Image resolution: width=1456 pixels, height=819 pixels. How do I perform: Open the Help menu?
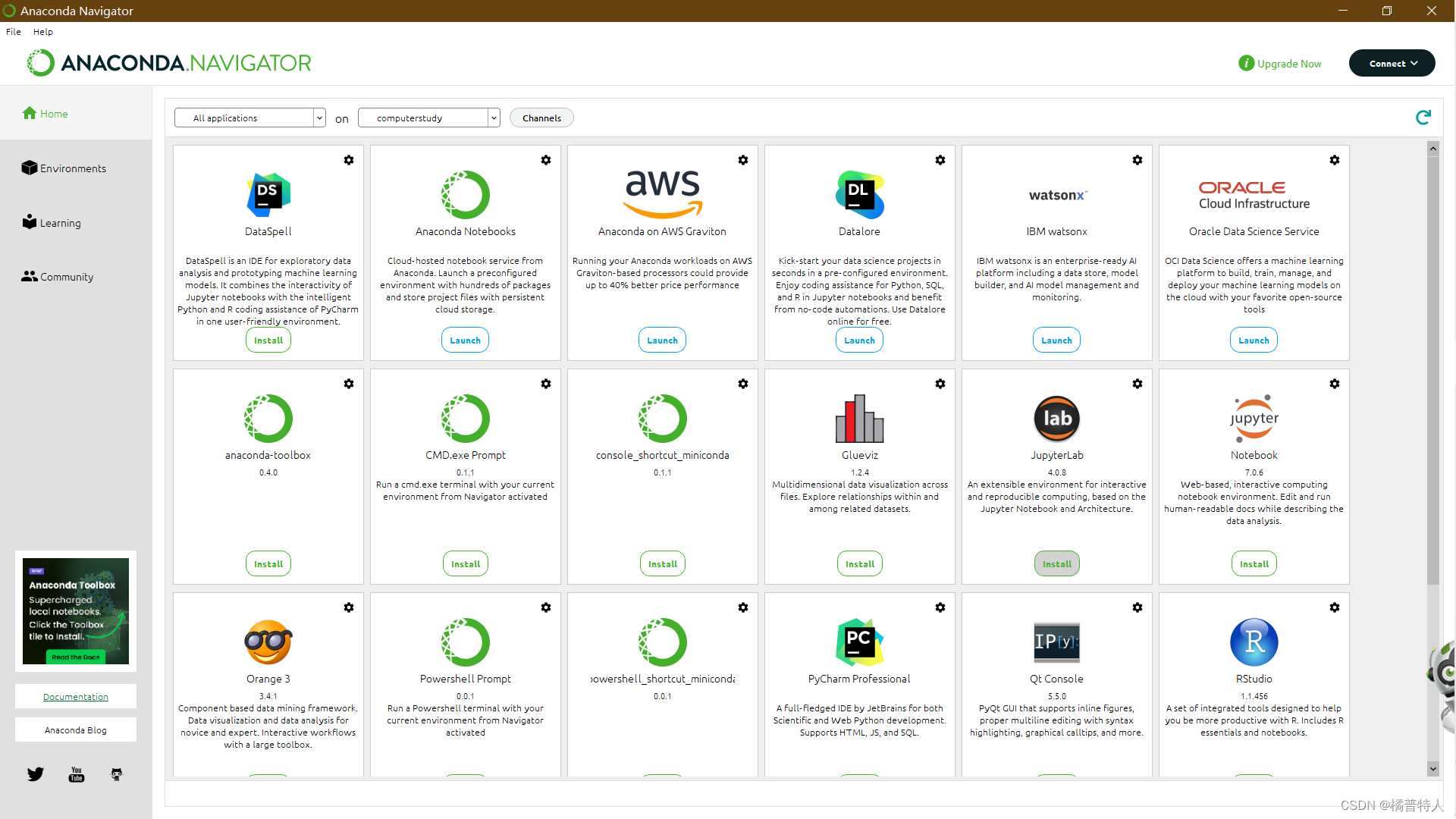[x=43, y=32]
